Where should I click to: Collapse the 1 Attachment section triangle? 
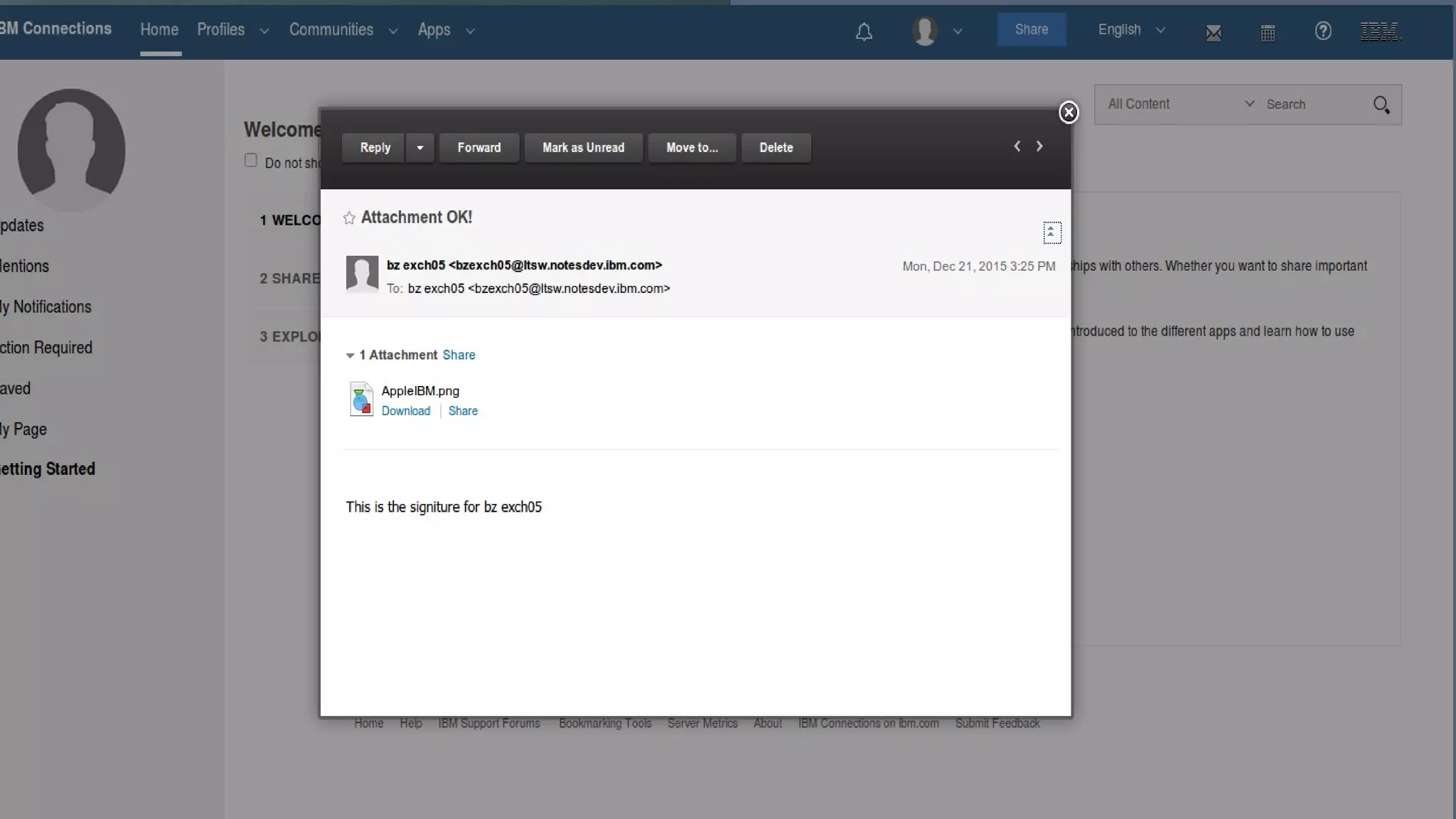tap(350, 355)
